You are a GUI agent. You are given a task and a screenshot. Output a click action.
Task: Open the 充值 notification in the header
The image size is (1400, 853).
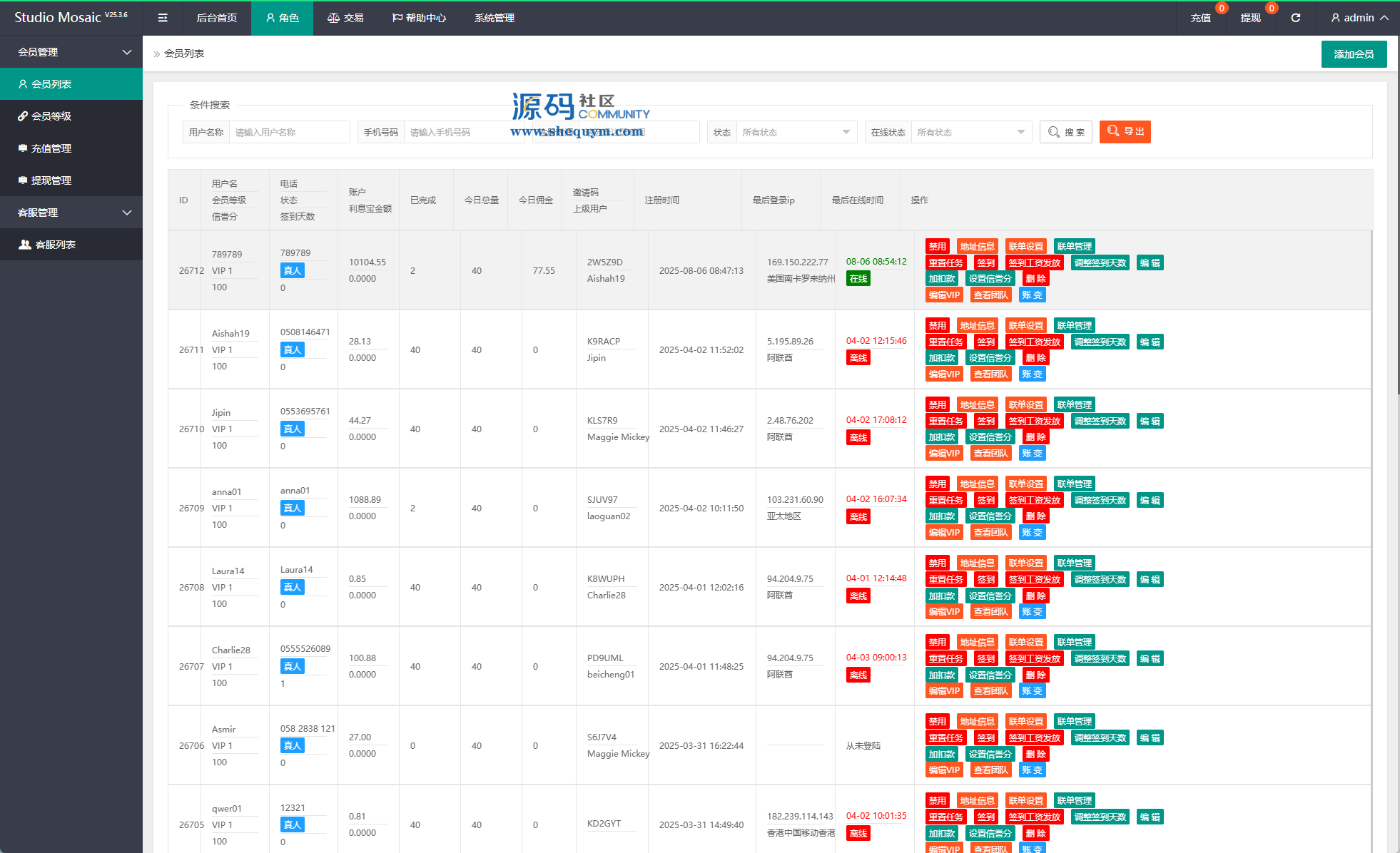(1200, 18)
